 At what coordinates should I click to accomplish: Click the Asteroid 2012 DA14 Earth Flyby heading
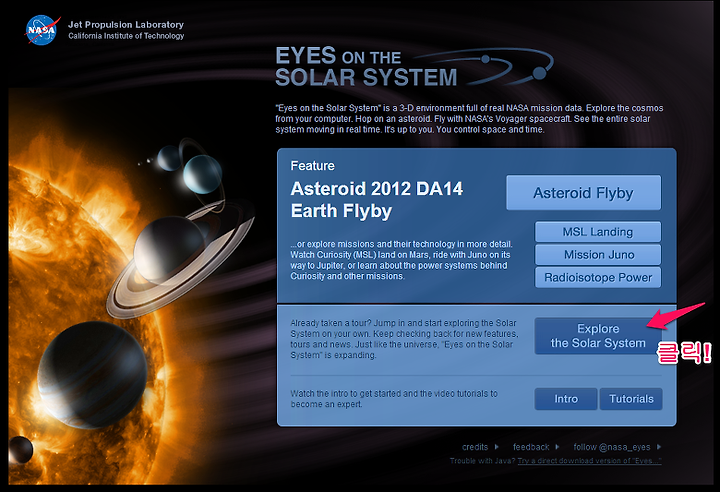377,200
